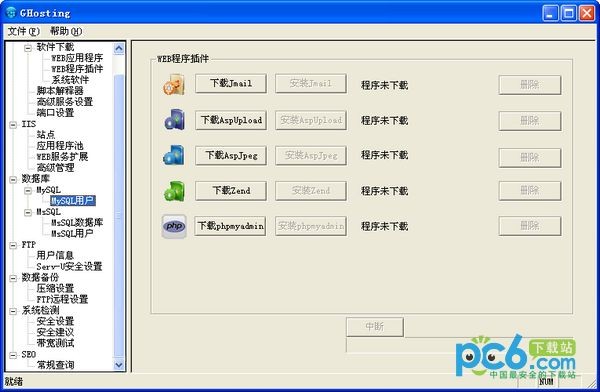Viewport: 600px width, 392px height.
Task: Select WEB应用程序 in the tree
Action: pos(77,58)
